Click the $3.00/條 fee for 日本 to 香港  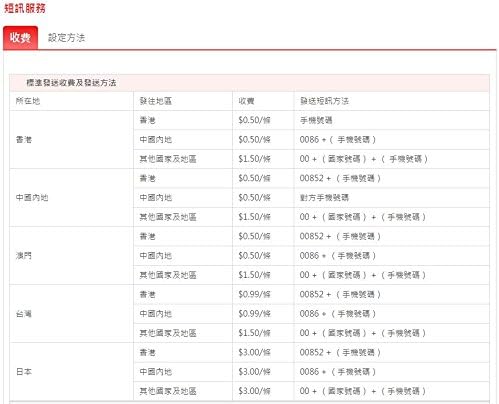coord(254,352)
